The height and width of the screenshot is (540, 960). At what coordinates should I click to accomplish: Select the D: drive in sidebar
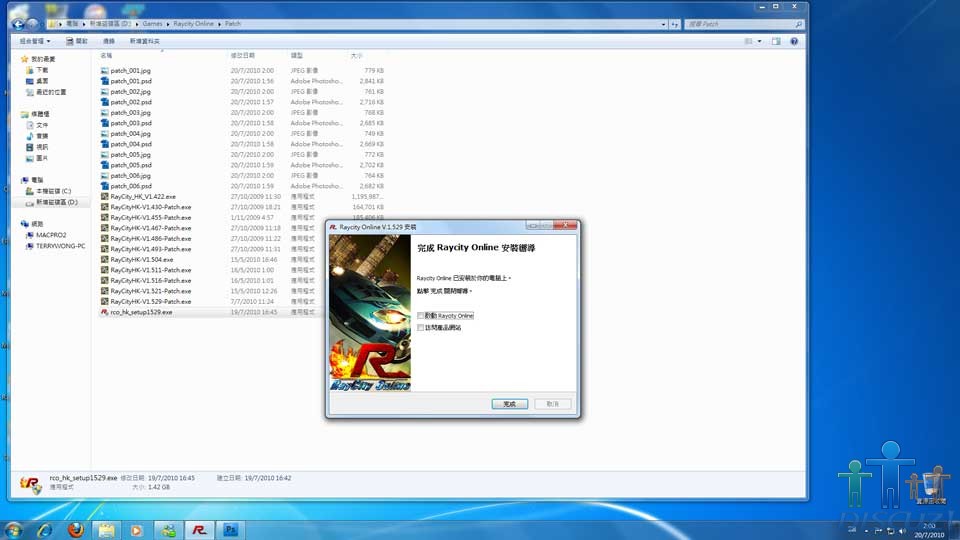(x=51, y=202)
